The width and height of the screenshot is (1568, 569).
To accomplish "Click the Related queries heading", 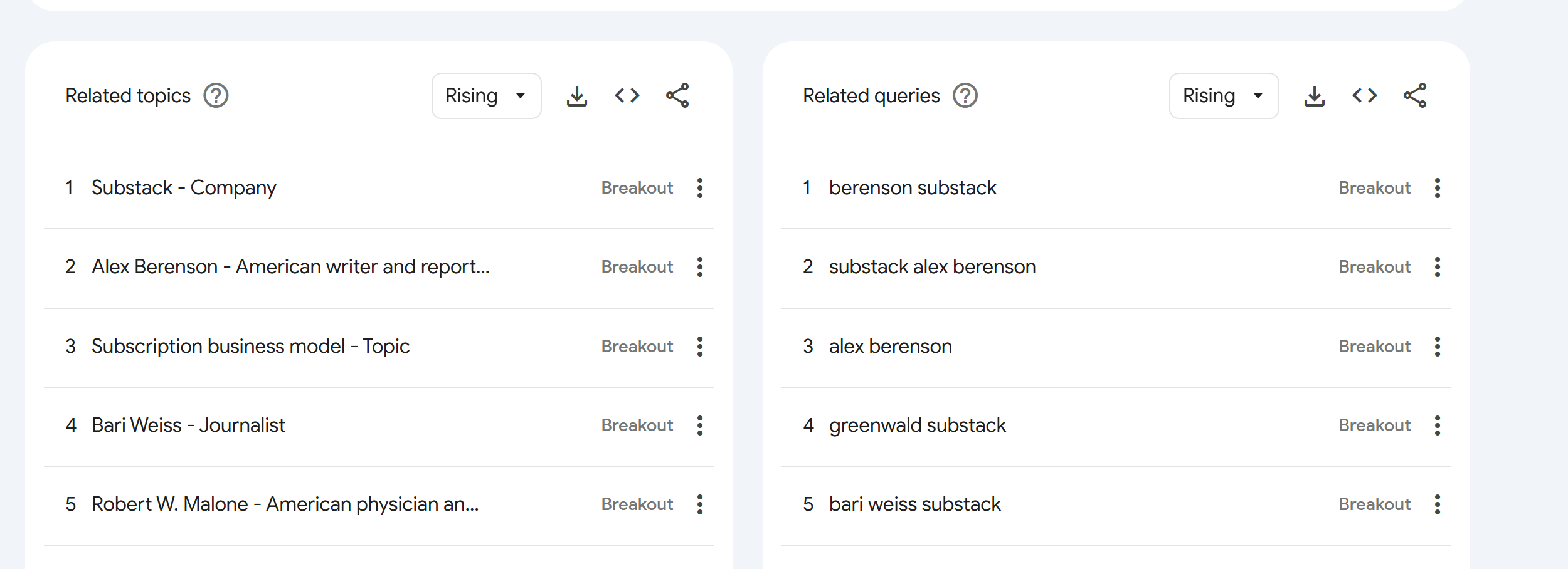I will point(871,96).
